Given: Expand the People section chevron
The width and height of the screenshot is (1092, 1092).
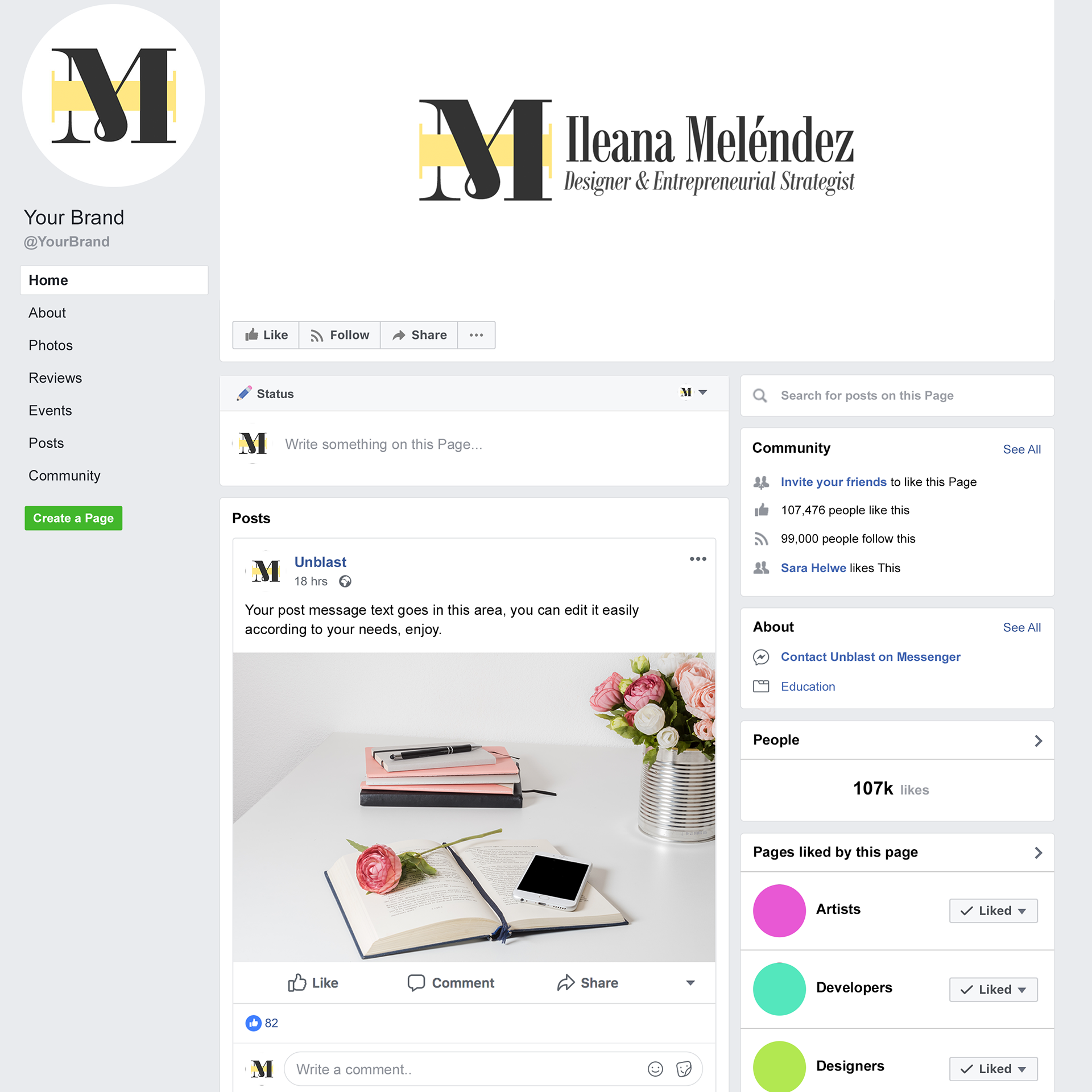Looking at the screenshot, I should click(1038, 741).
